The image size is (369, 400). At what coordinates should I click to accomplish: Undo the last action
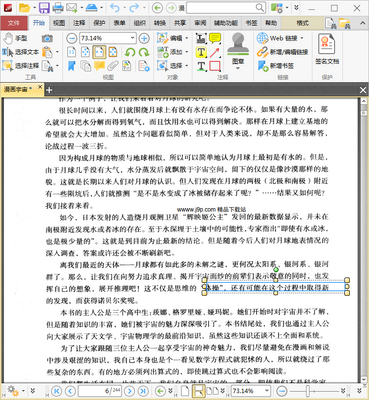tap(115, 7)
